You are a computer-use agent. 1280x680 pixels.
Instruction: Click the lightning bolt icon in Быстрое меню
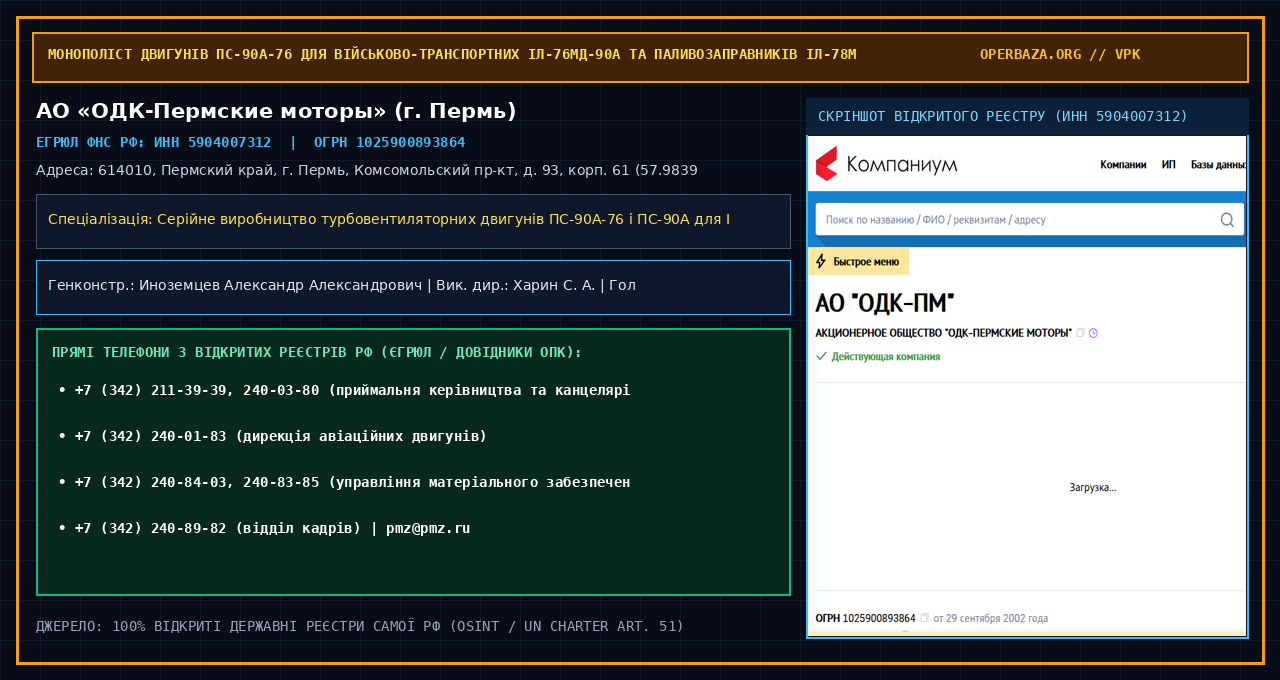(821, 262)
